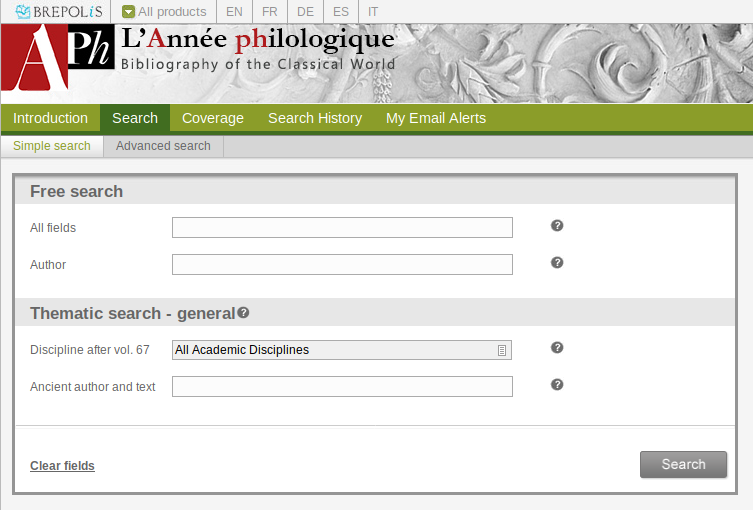Switch language to IT
This screenshot has width=753, height=510.
tap(373, 12)
